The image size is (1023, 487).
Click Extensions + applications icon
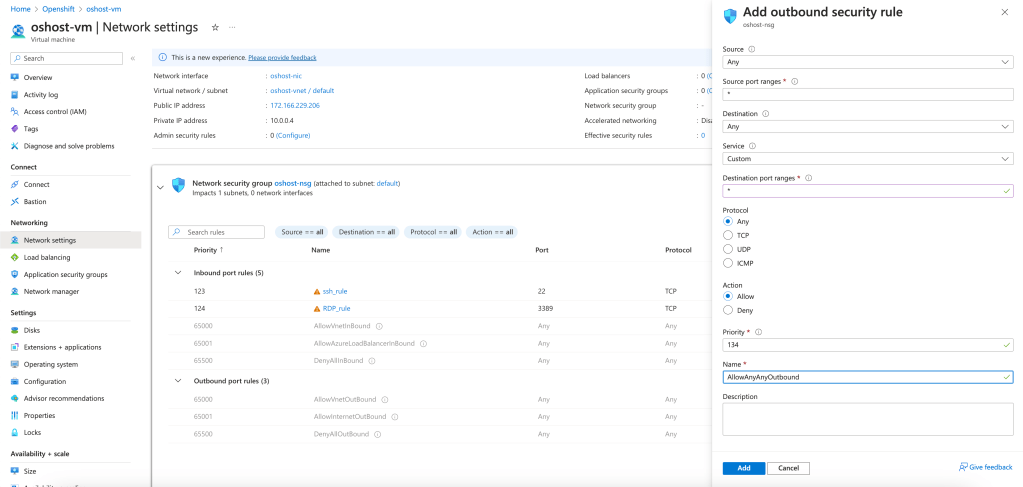[x=15, y=347]
